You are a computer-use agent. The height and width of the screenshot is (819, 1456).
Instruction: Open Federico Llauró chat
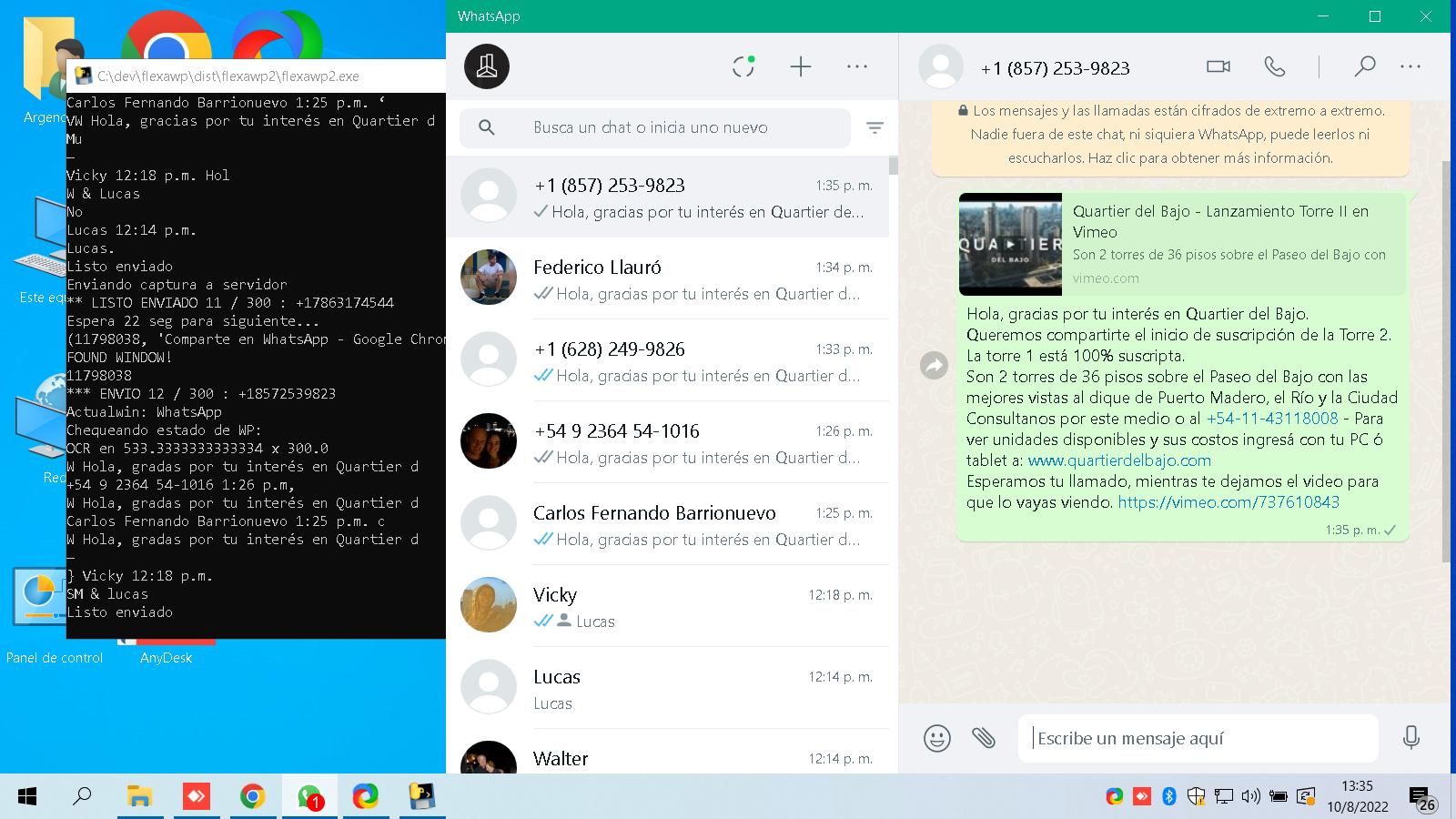tap(667, 278)
